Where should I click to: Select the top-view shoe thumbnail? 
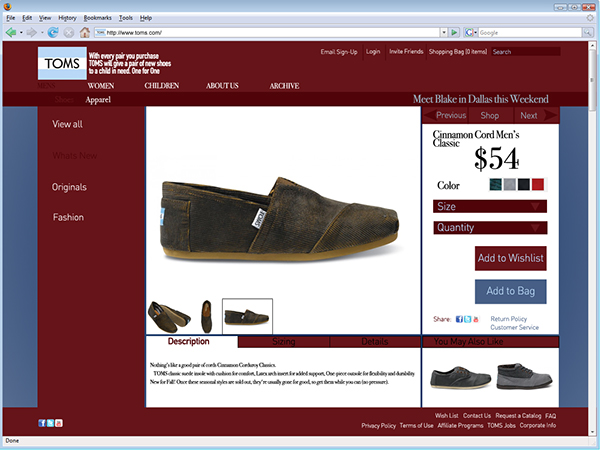[x=206, y=316]
